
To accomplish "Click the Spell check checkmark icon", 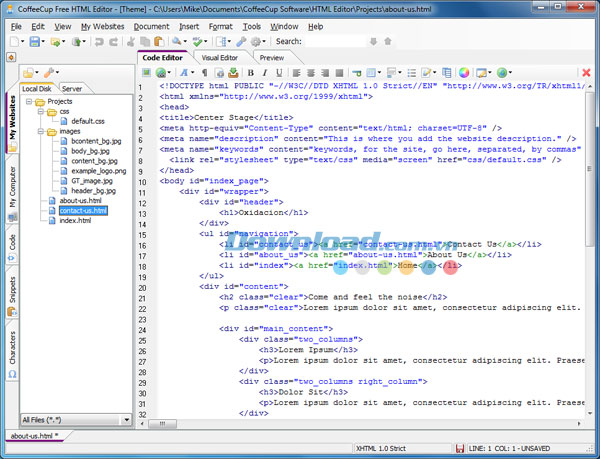I will coord(197,41).
